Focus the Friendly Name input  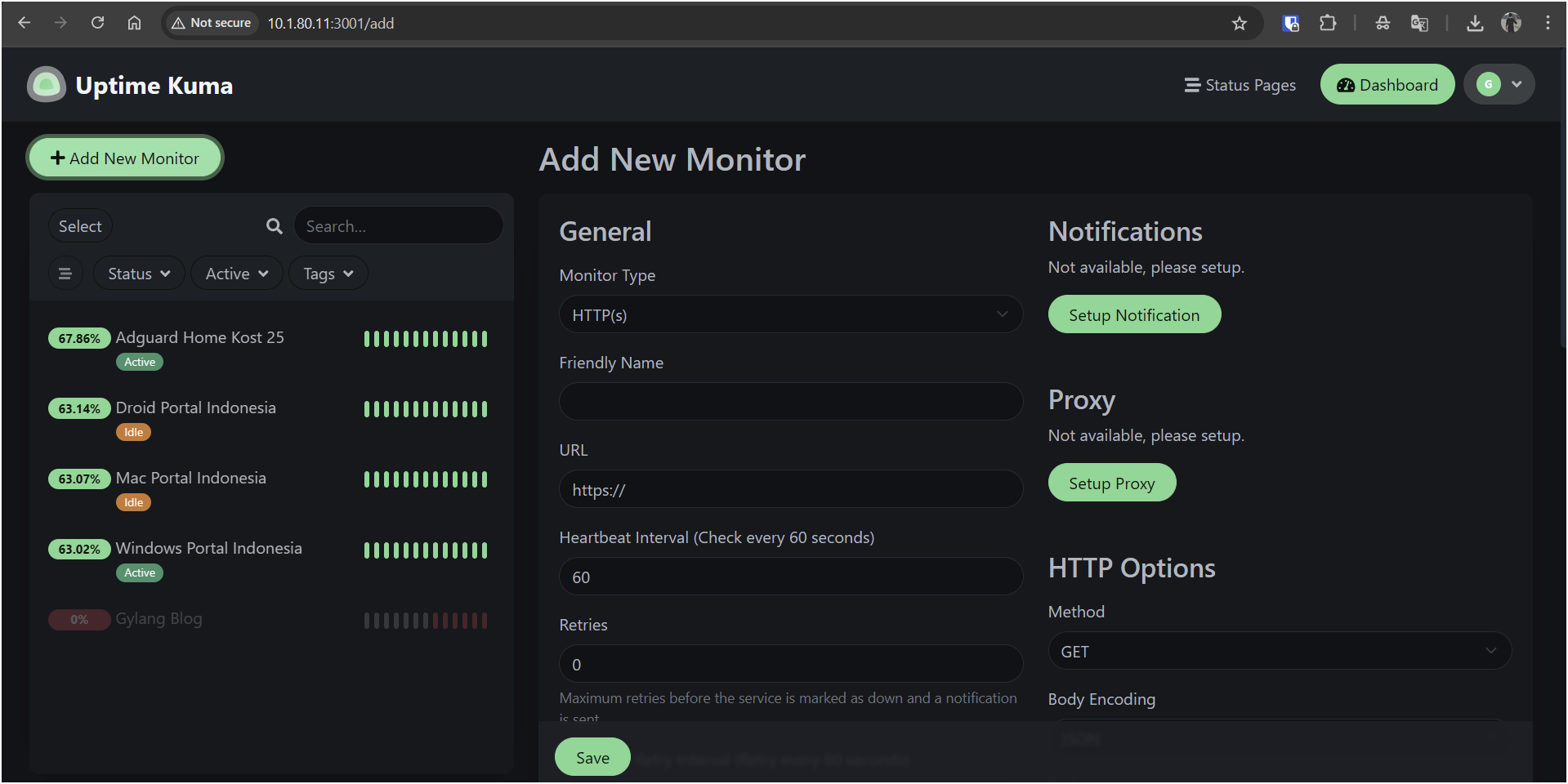point(791,402)
